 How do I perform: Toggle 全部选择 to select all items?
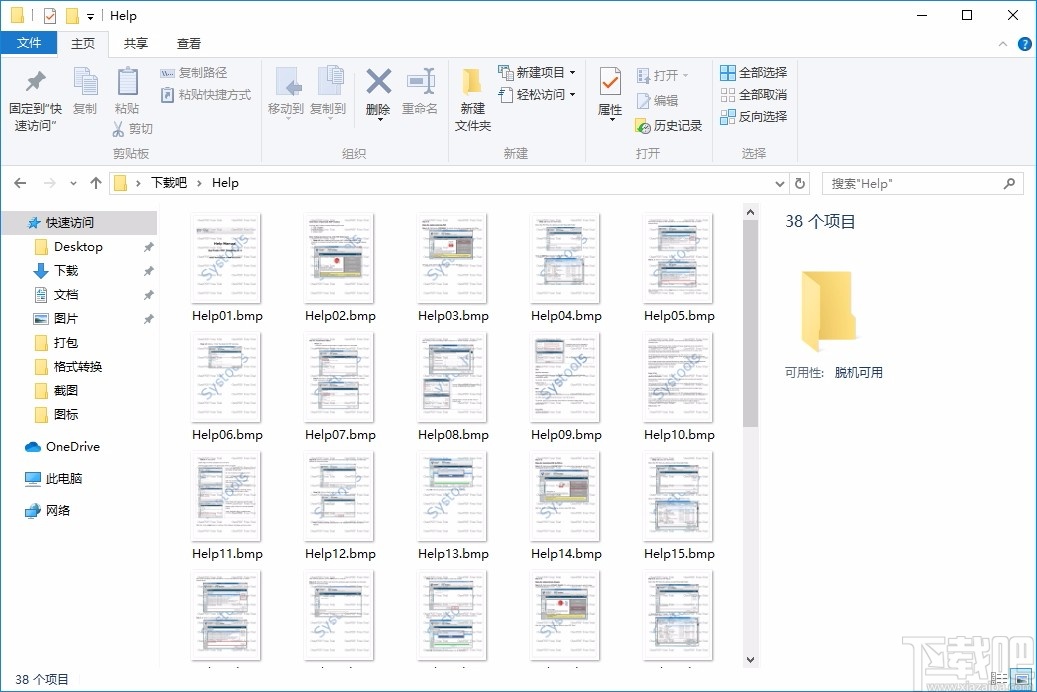pyautogui.click(x=753, y=72)
